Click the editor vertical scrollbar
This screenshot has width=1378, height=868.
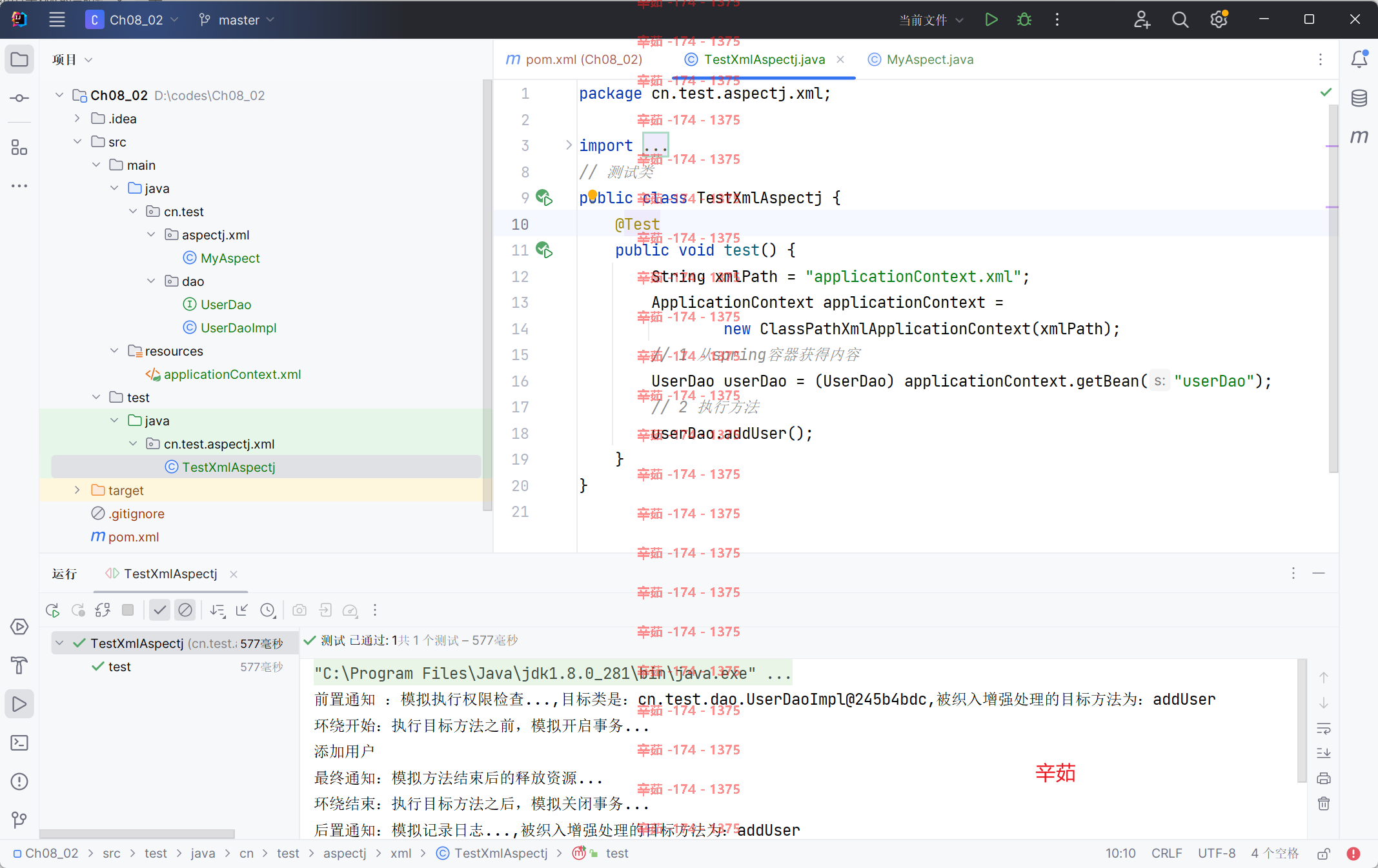(1333, 289)
